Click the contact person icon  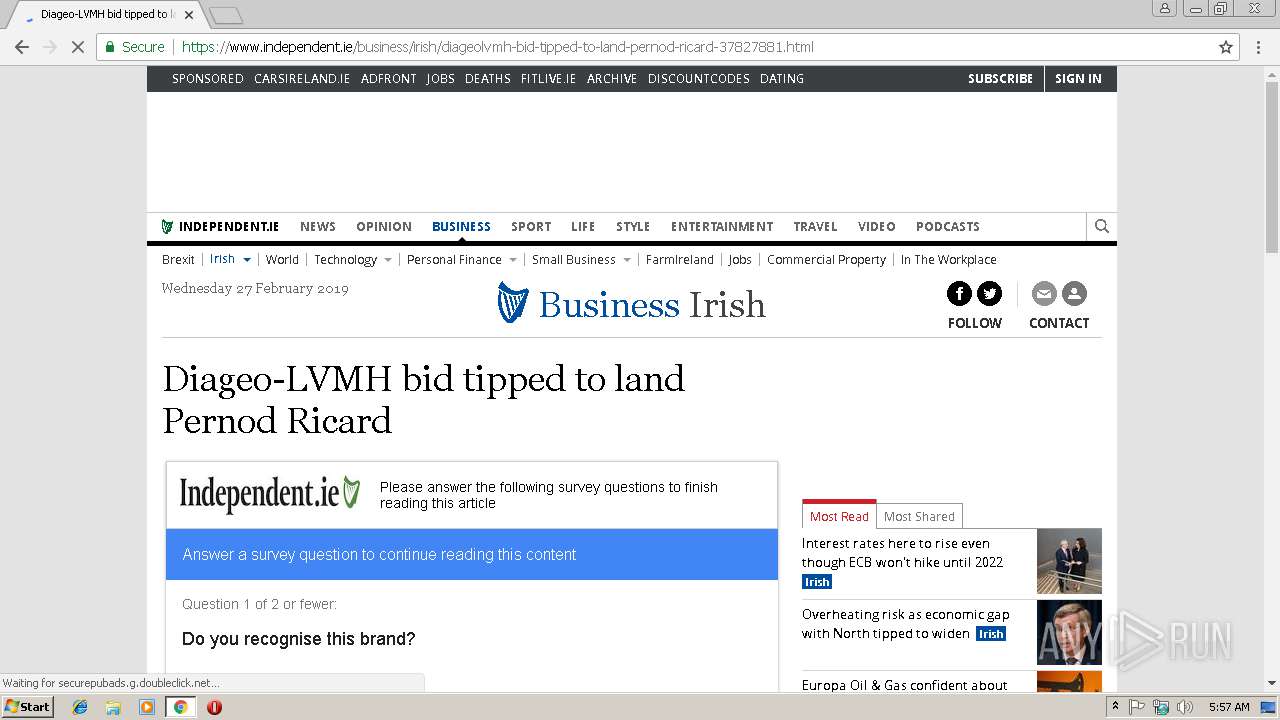pyautogui.click(x=1074, y=293)
